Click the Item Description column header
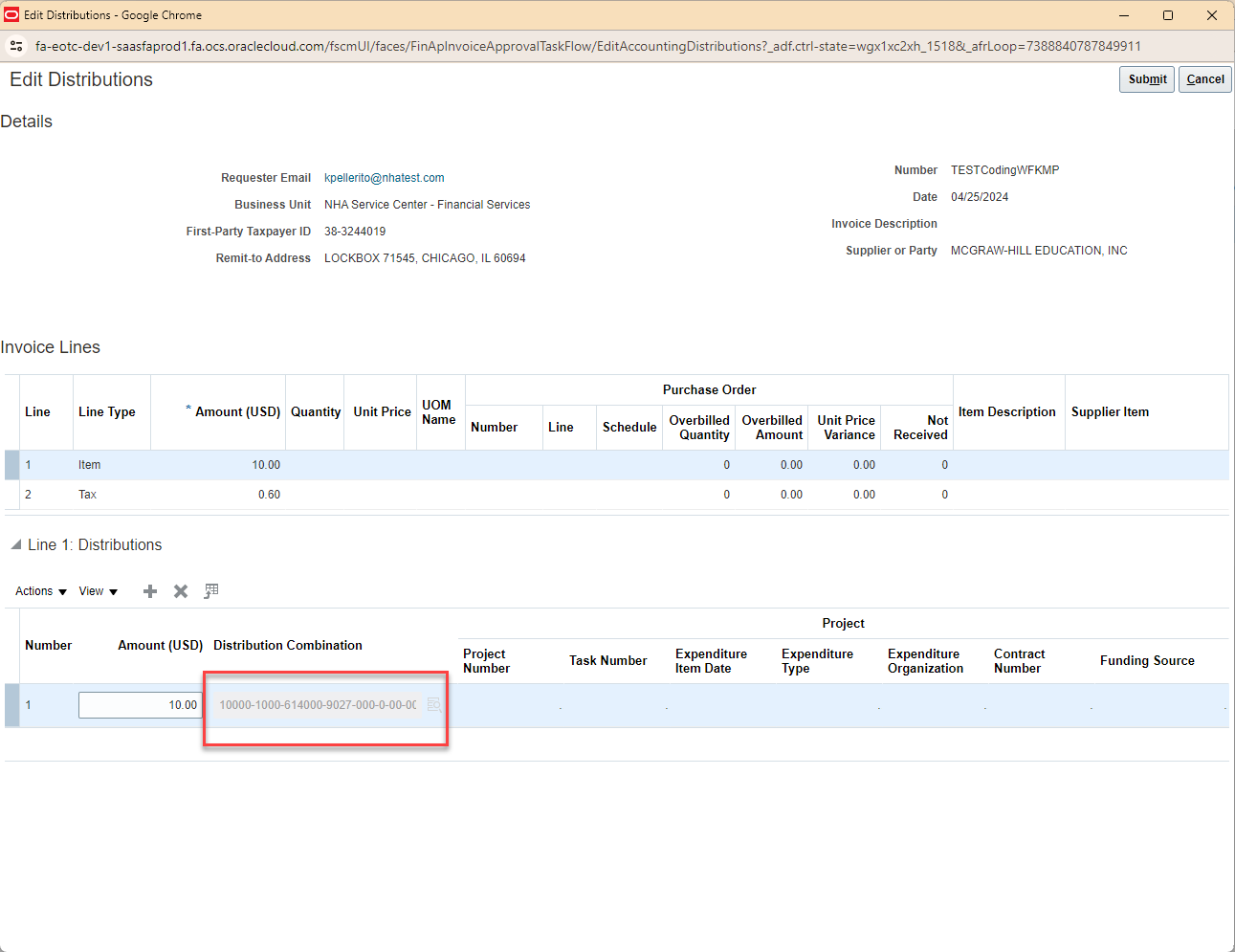 [x=1007, y=412]
